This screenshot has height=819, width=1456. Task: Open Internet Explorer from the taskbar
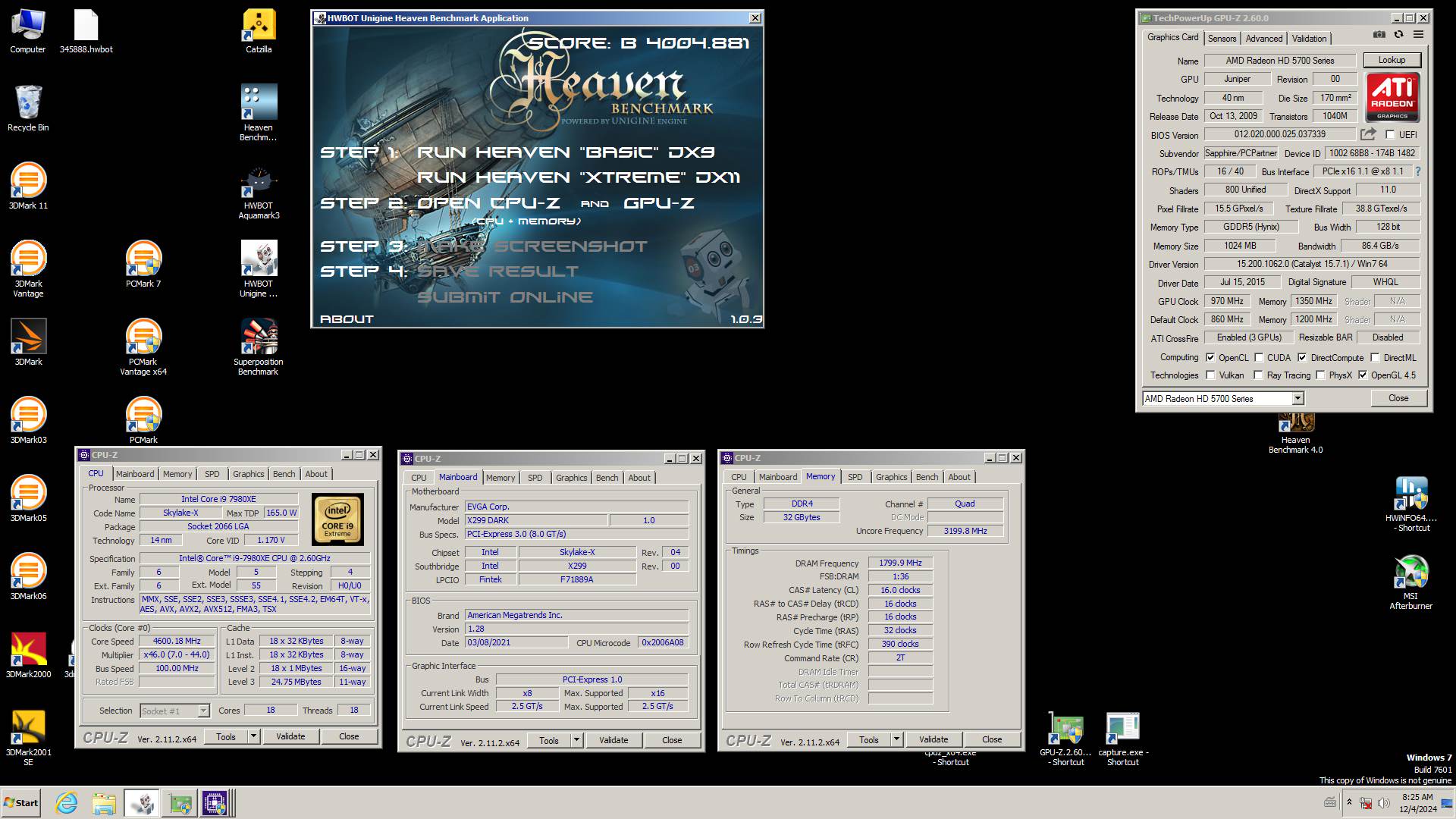(x=67, y=803)
